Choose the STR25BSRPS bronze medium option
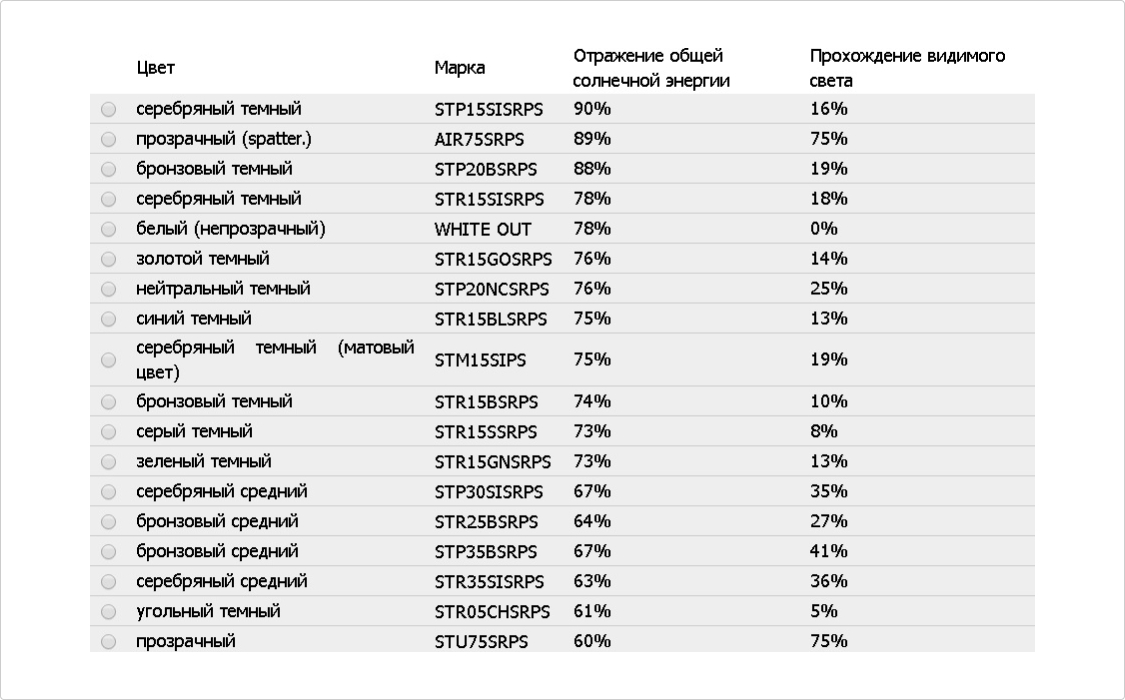1125x700 pixels. 108,523
